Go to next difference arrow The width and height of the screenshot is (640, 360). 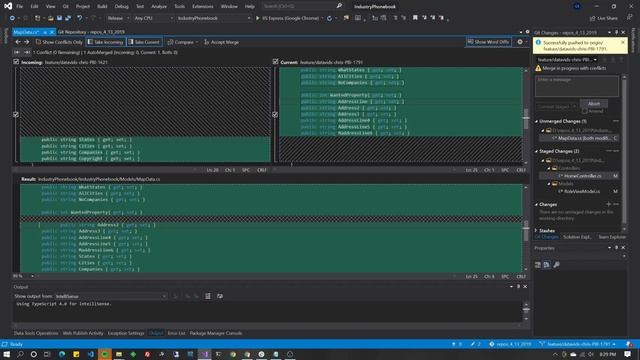[27, 42]
